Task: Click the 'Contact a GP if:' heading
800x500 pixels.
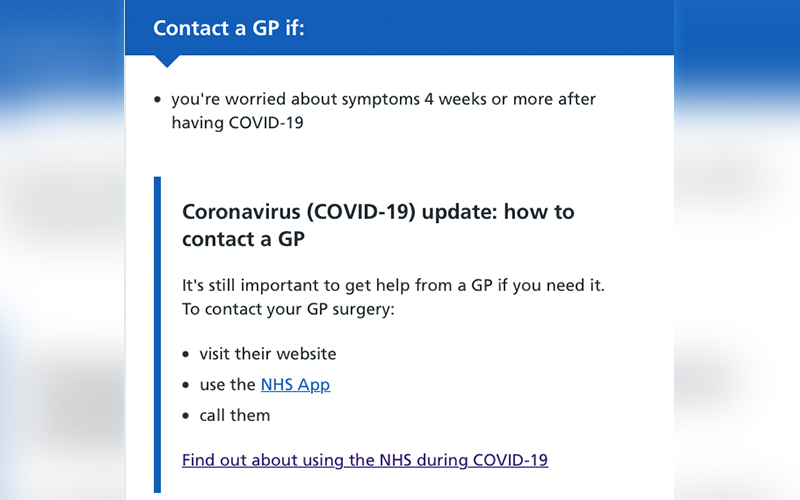Action: coord(229,28)
